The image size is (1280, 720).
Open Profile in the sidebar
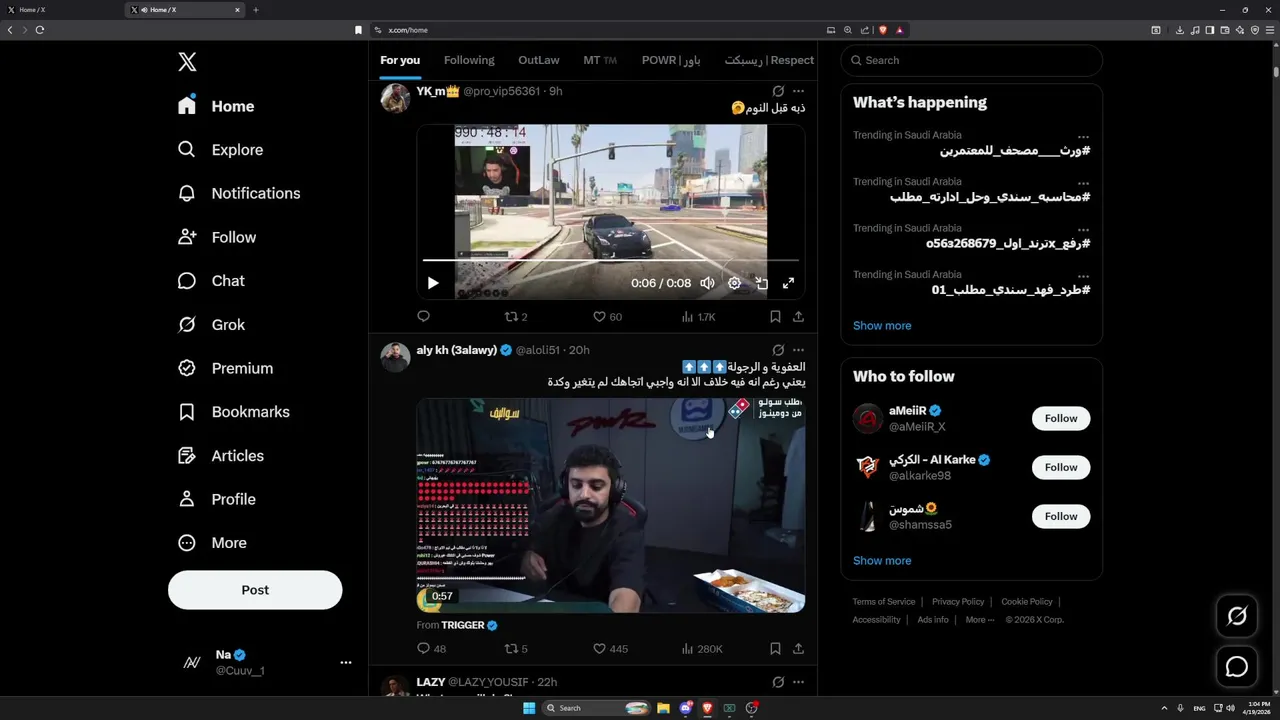point(217,499)
